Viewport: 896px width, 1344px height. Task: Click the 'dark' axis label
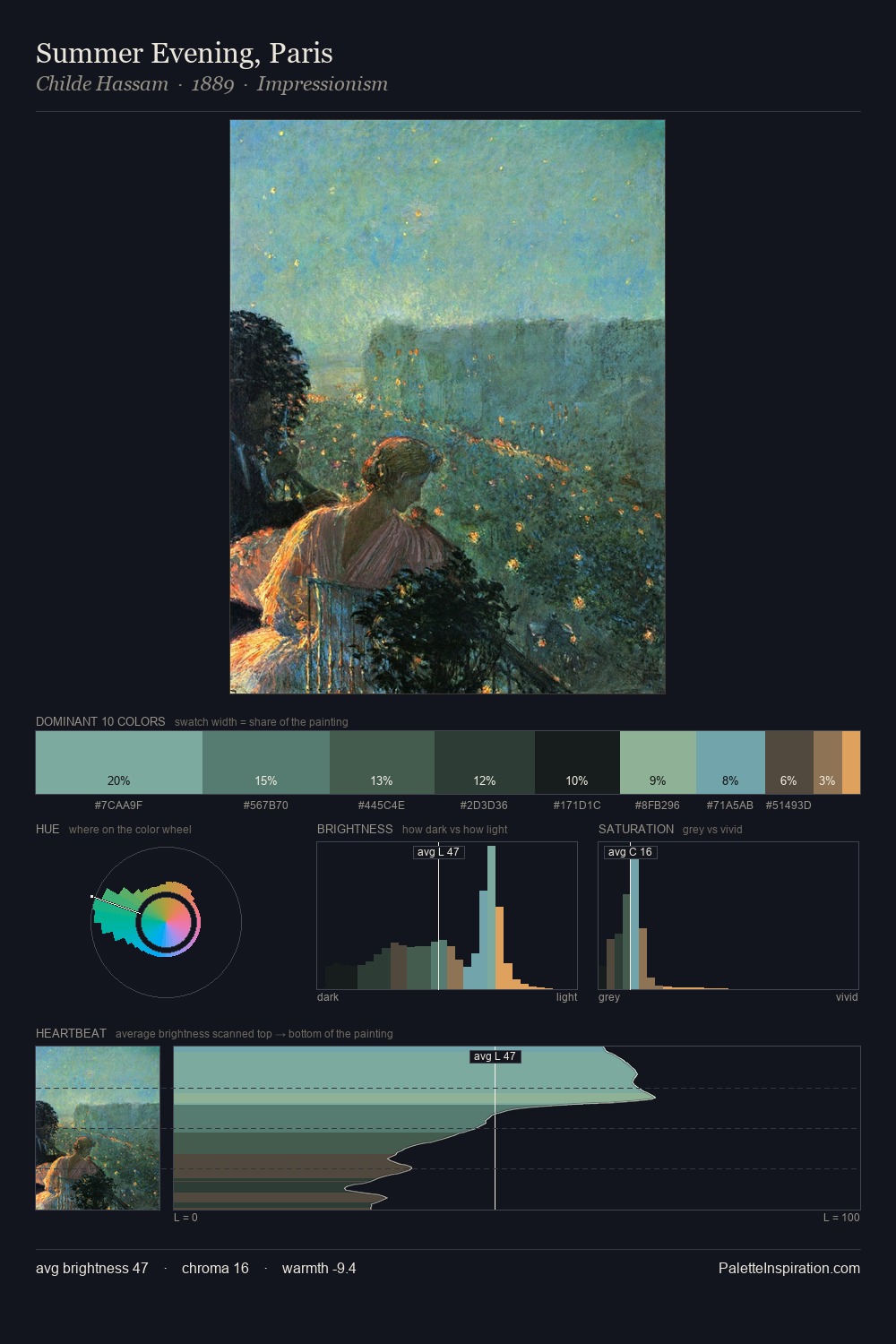328,997
